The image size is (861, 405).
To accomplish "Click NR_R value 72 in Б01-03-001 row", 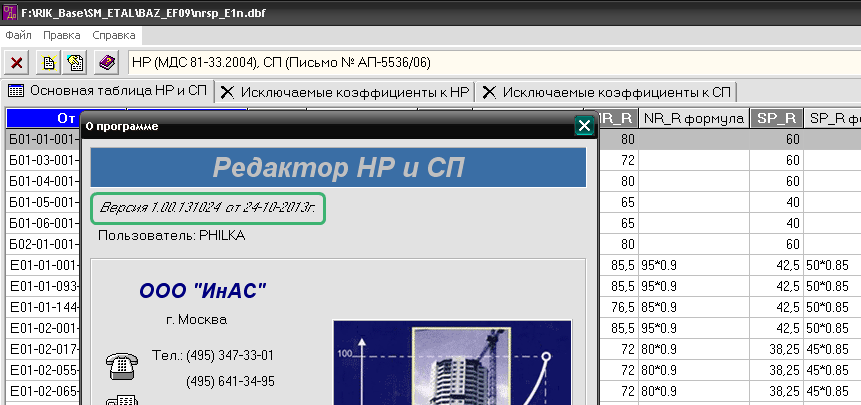I will (628, 160).
